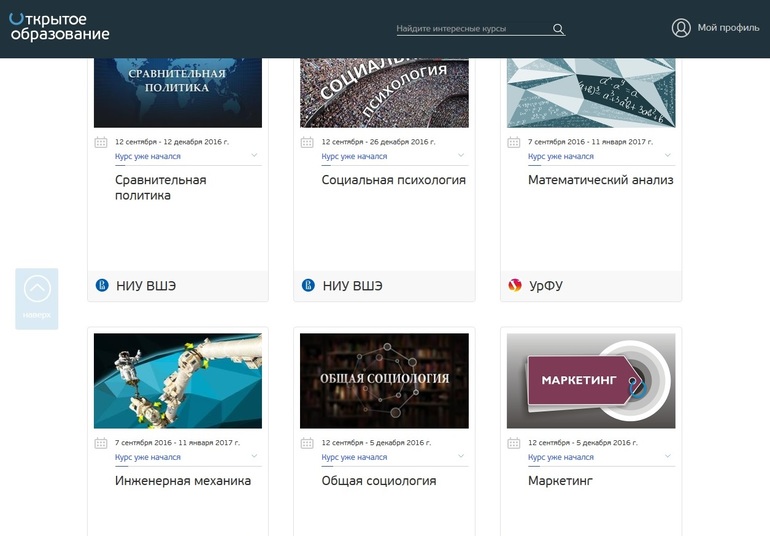Click the Общая социология course image
The height and width of the screenshot is (536, 770).
[384, 381]
